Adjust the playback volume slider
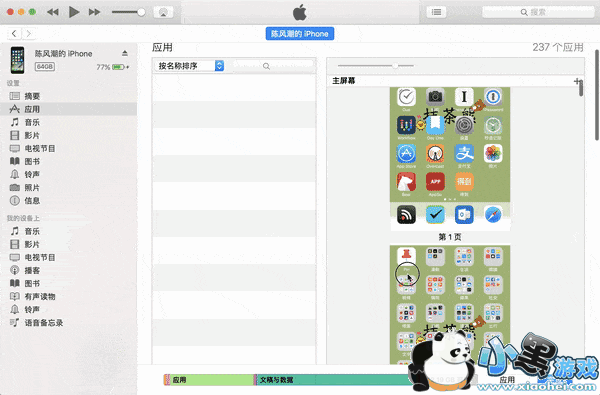The height and width of the screenshot is (395, 600). click(128, 12)
